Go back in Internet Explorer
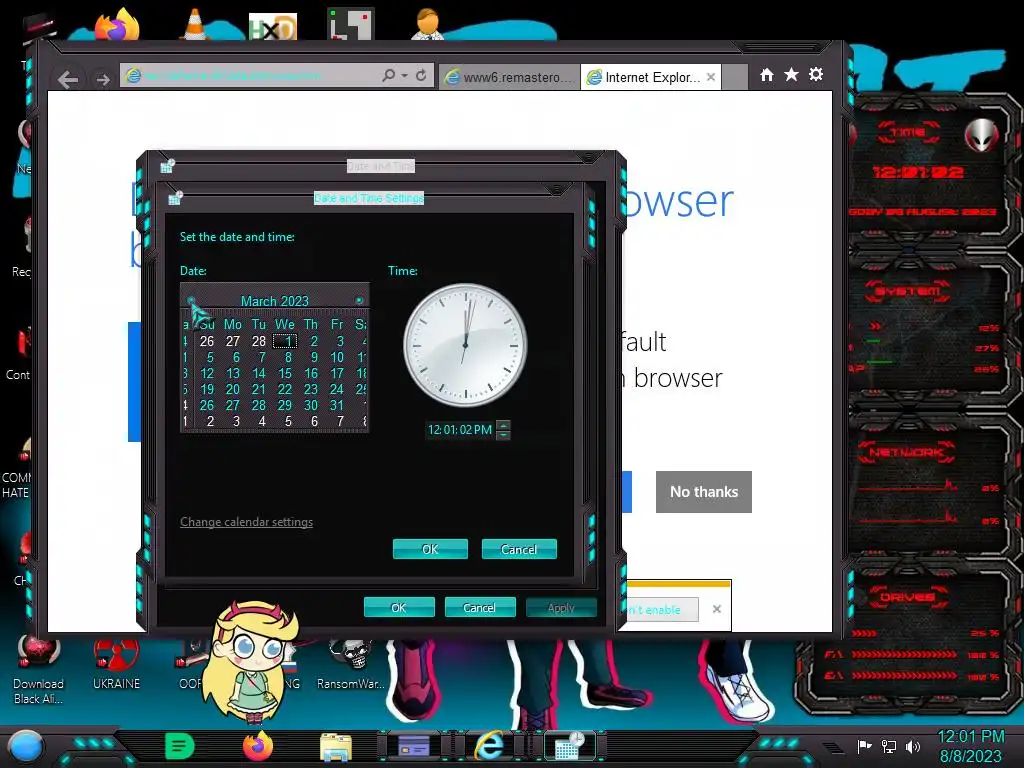The height and width of the screenshot is (768, 1024). pos(68,80)
